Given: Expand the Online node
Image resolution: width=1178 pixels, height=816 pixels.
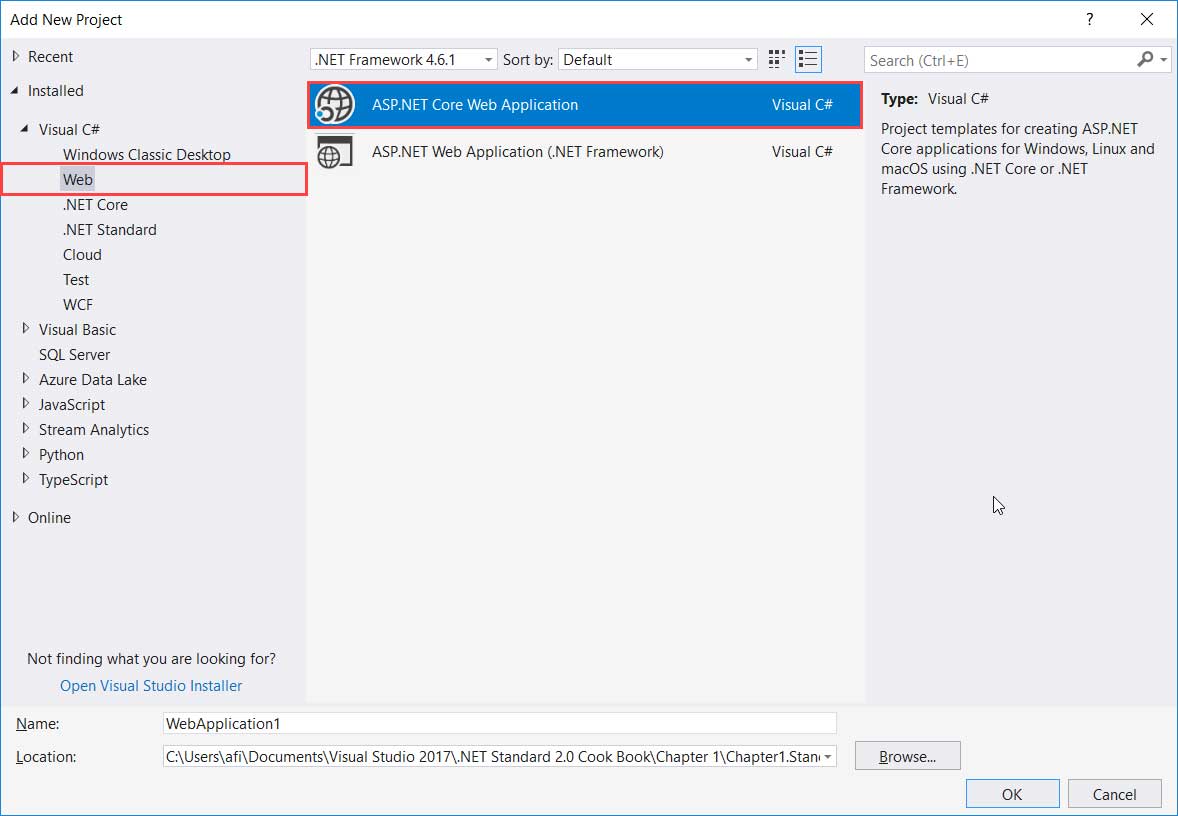Looking at the screenshot, I should [x=16, y=517].
